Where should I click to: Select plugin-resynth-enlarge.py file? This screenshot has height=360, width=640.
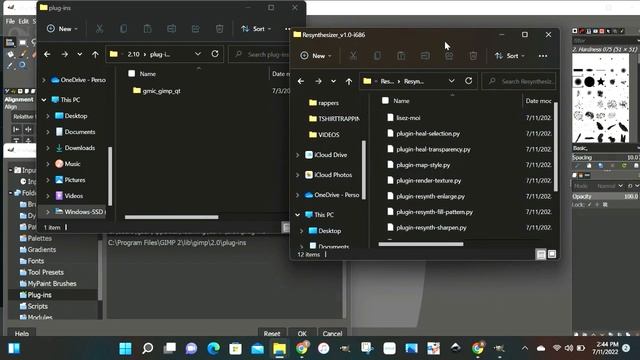pos(430,196)
